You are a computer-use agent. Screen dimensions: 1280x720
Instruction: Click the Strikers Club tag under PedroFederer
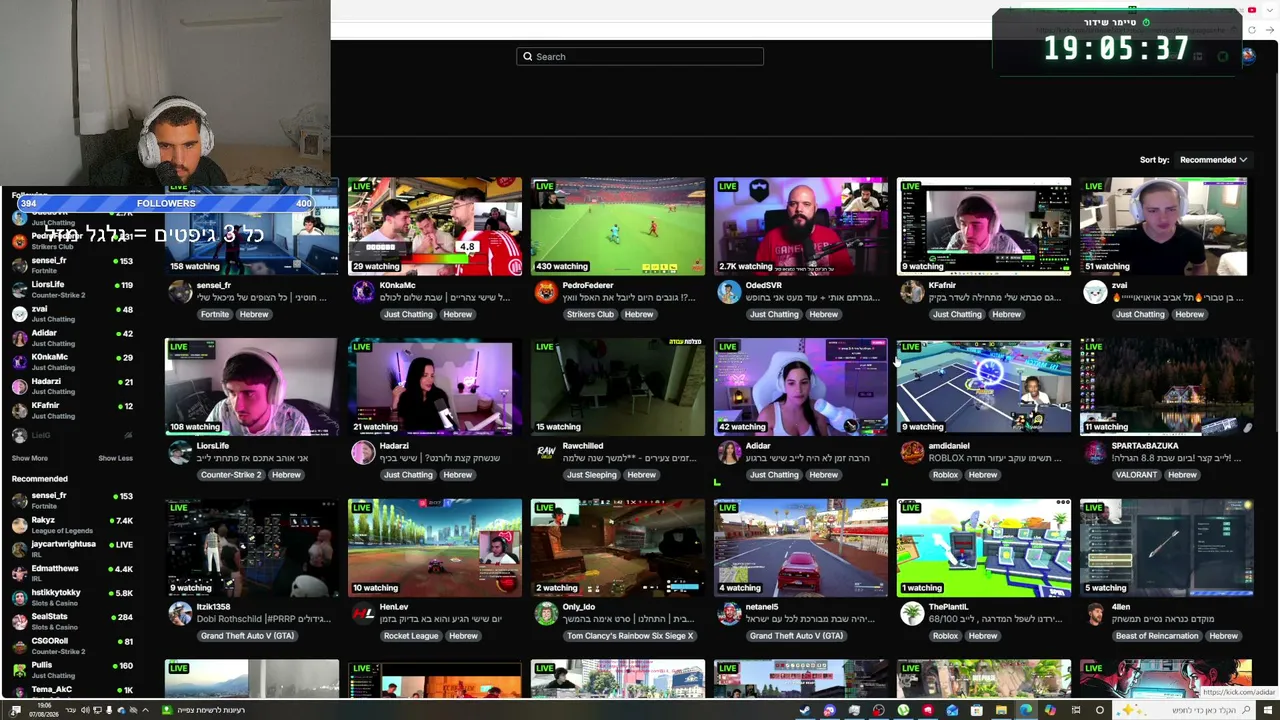click(x=590, y=314)
